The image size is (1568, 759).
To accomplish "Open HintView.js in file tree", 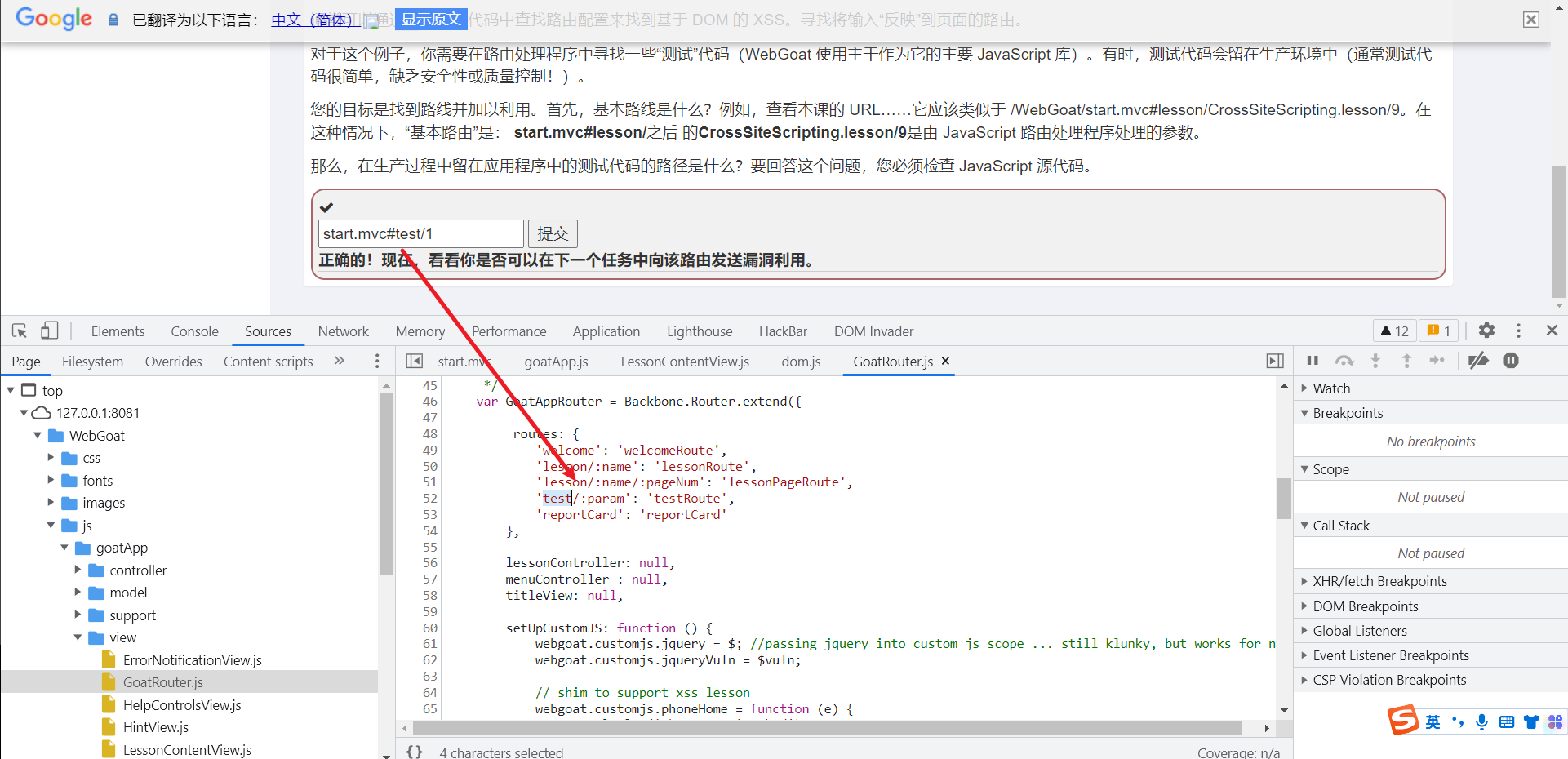I will (x=156, y=727).
